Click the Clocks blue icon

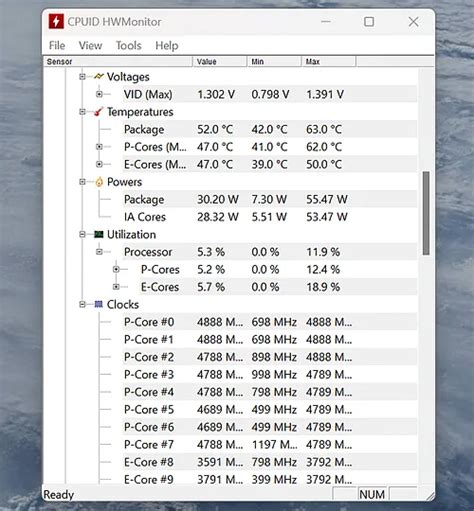pos(99,304)
